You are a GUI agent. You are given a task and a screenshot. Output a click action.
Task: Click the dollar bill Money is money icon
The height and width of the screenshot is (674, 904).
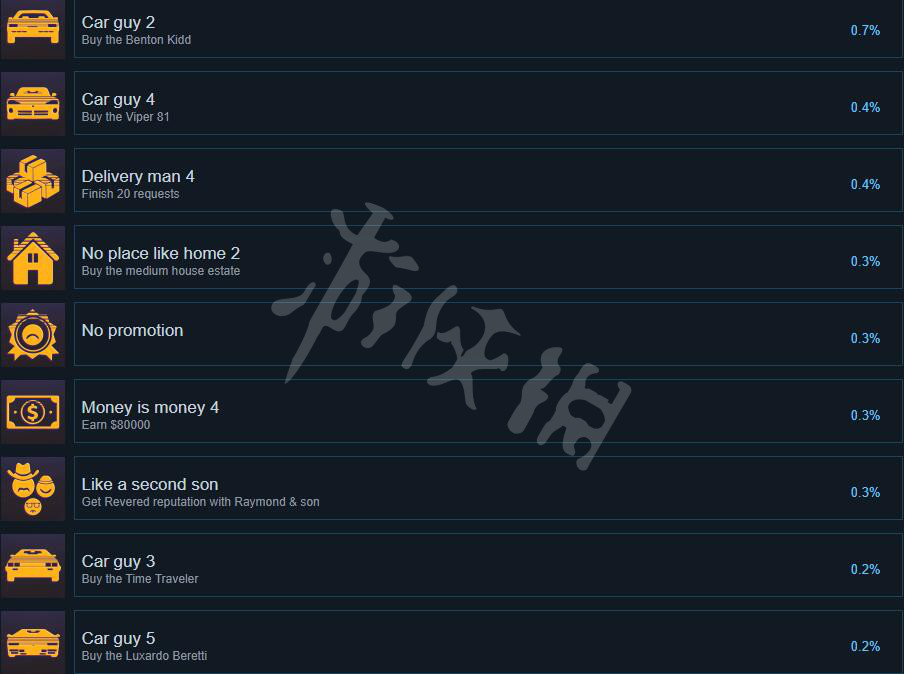click(x=33, y=412)
